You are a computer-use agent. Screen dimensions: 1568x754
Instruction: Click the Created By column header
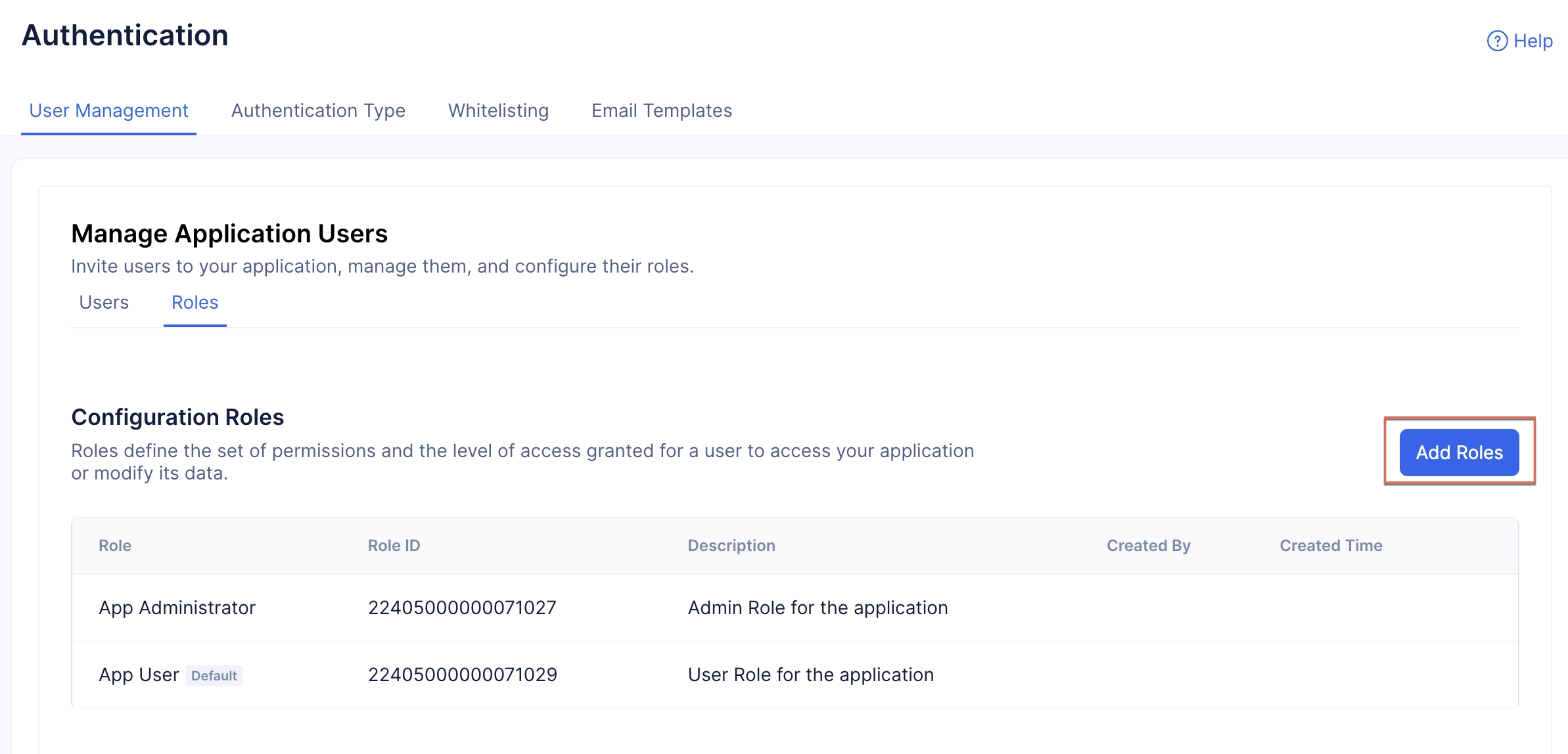(1149, 545)
